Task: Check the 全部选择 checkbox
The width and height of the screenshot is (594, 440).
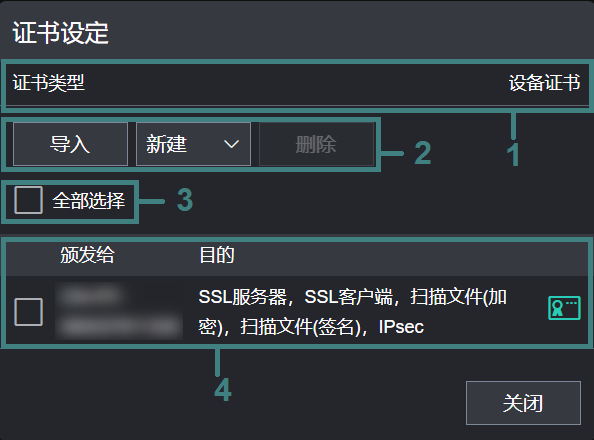Action: click(x=28, y=200)
